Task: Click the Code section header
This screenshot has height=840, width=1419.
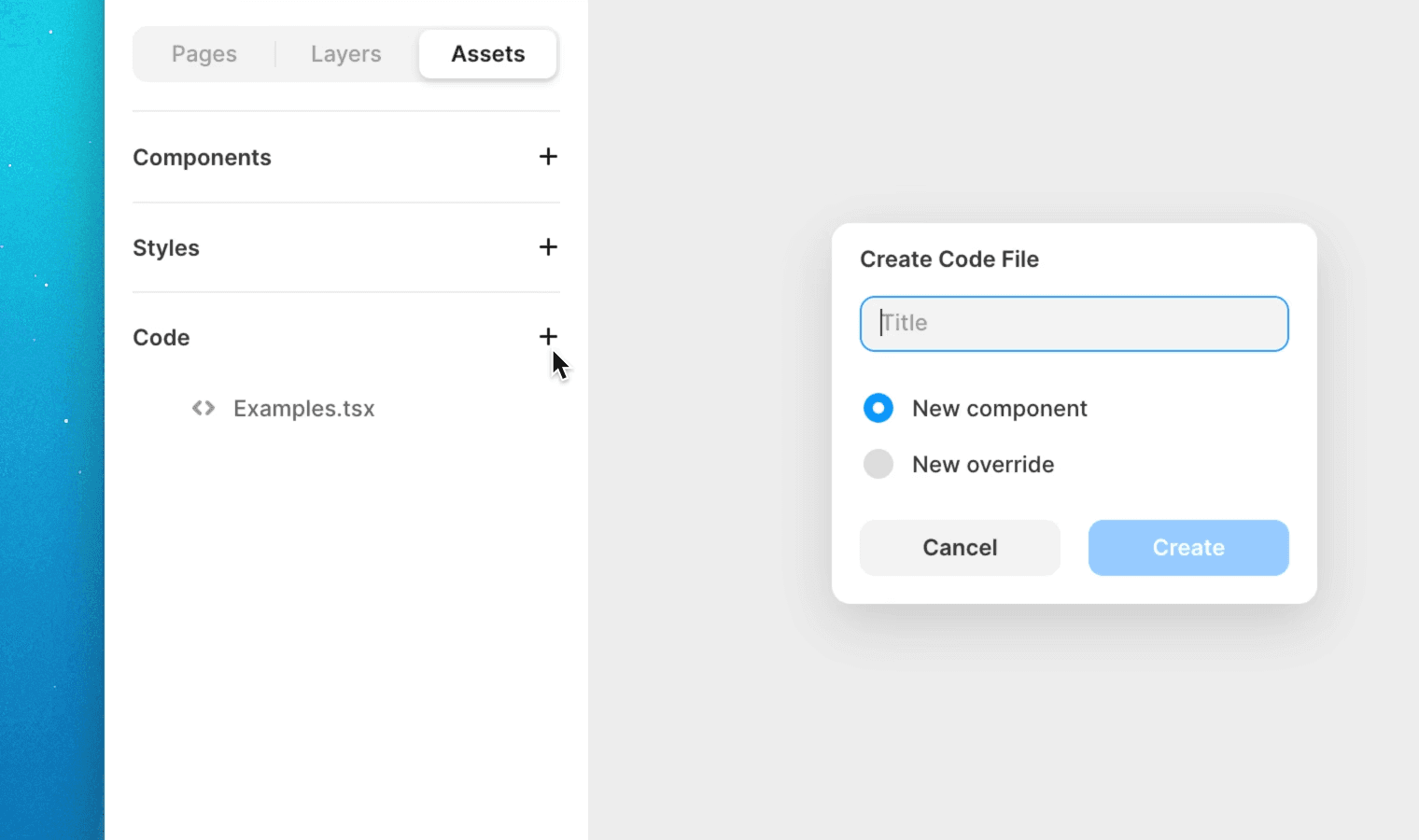Action: 161,337
